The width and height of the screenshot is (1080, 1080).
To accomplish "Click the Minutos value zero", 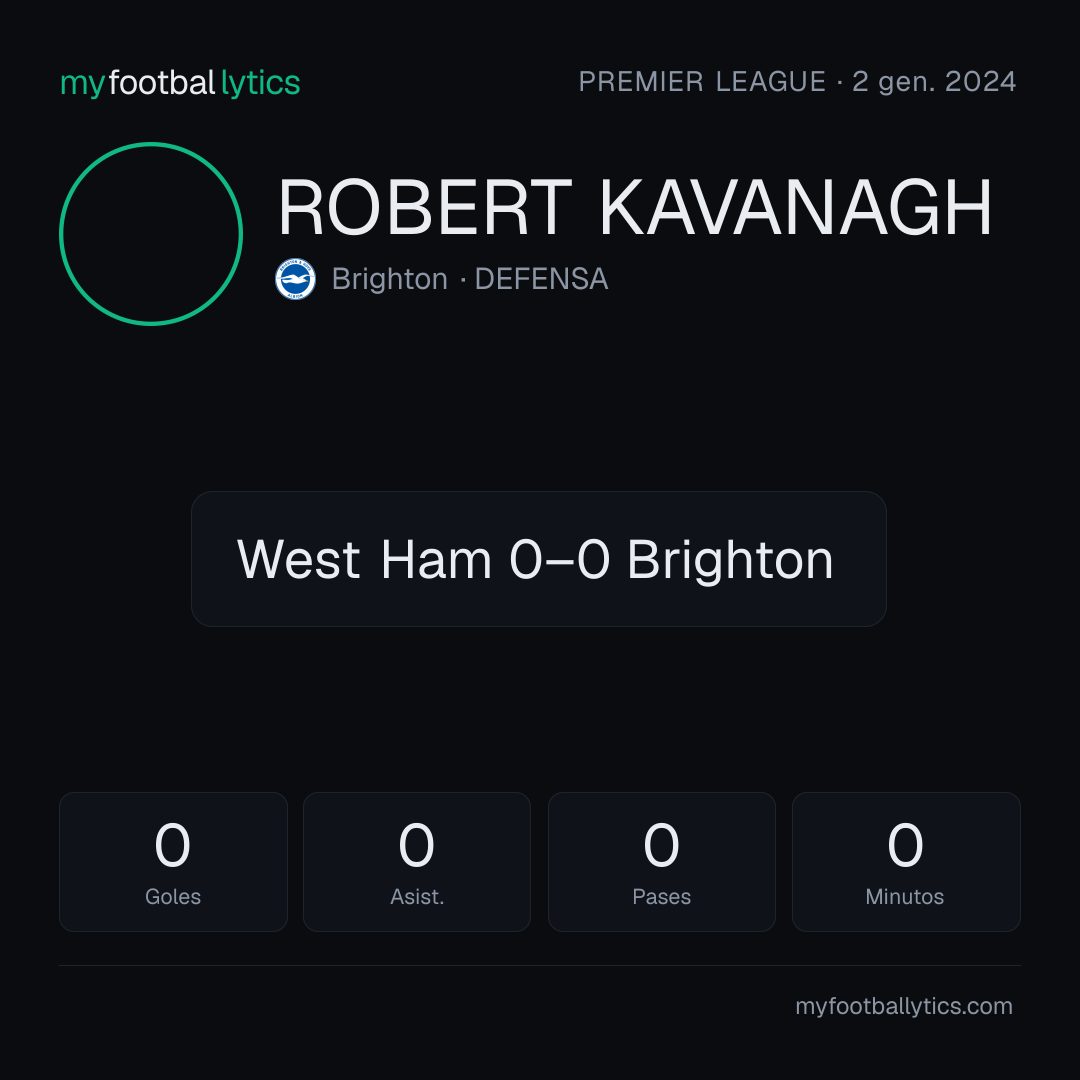I will coord(905,845).
